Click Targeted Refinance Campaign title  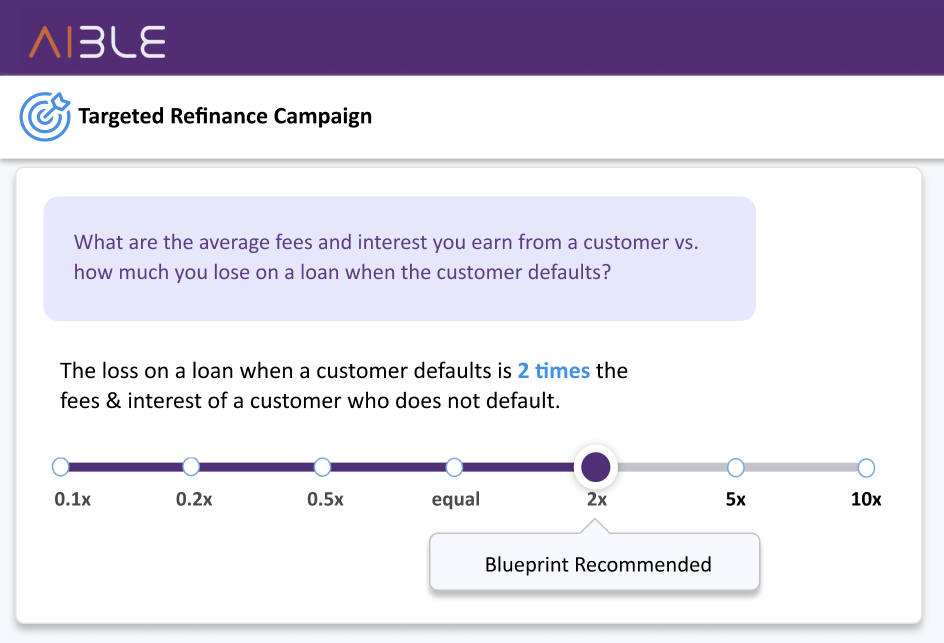tap(225, 116)
